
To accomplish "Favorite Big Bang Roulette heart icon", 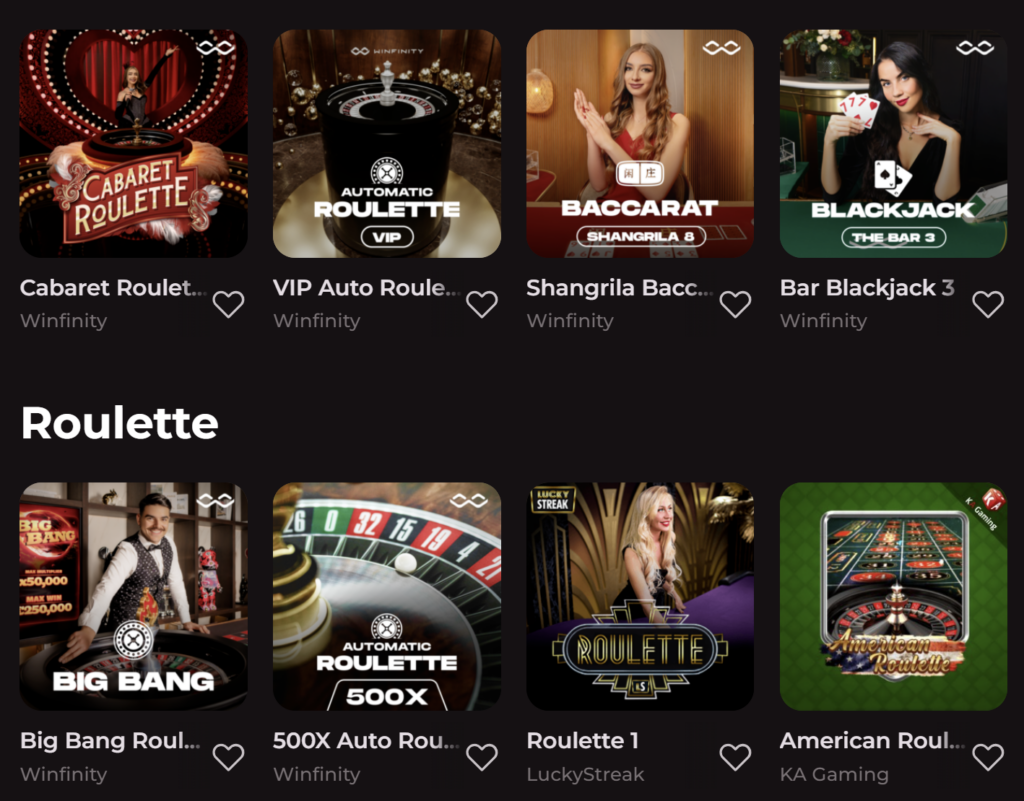I will click(x=228, y=757).
